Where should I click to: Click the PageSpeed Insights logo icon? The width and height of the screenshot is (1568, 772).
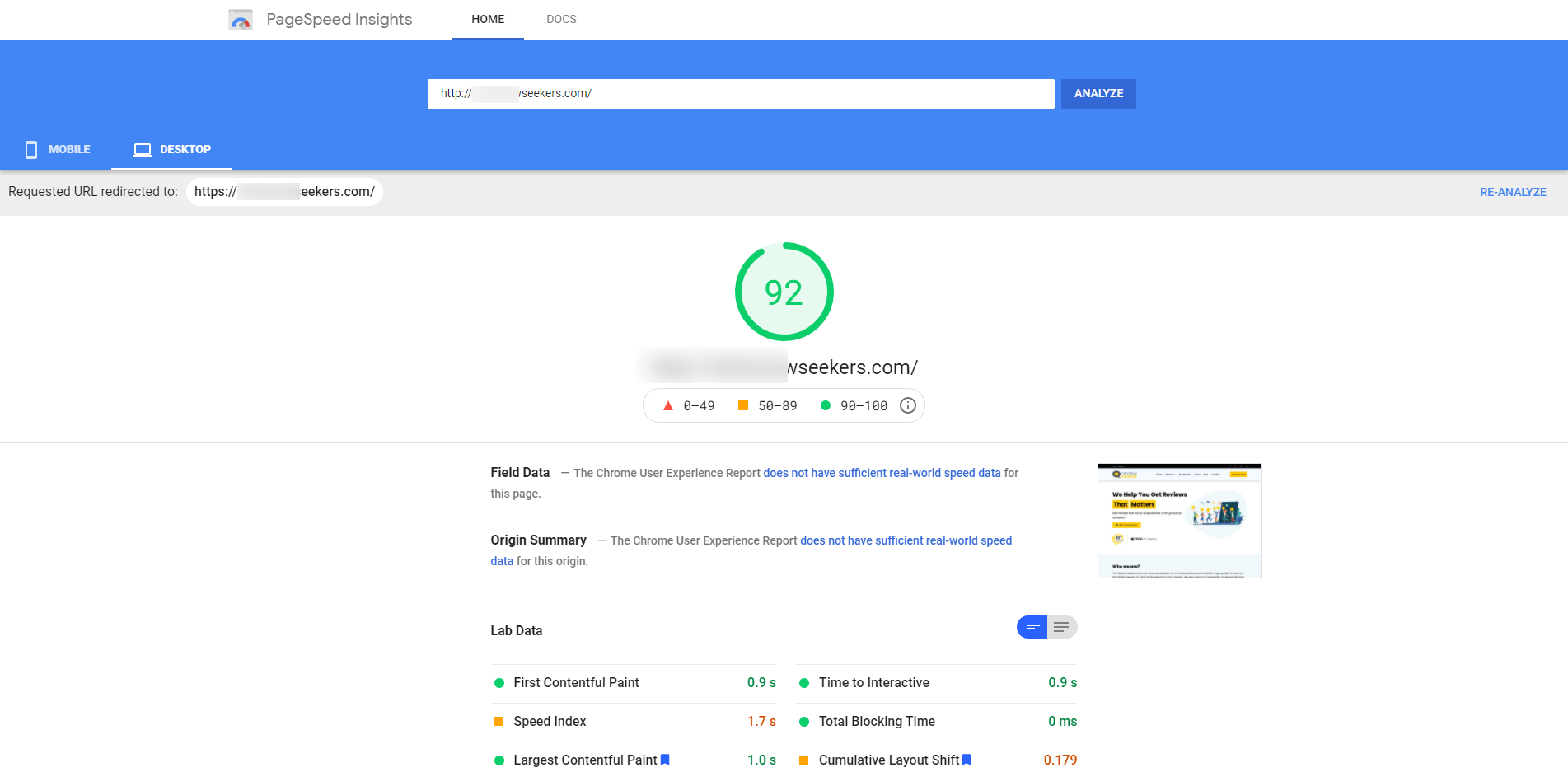point(241,20)
